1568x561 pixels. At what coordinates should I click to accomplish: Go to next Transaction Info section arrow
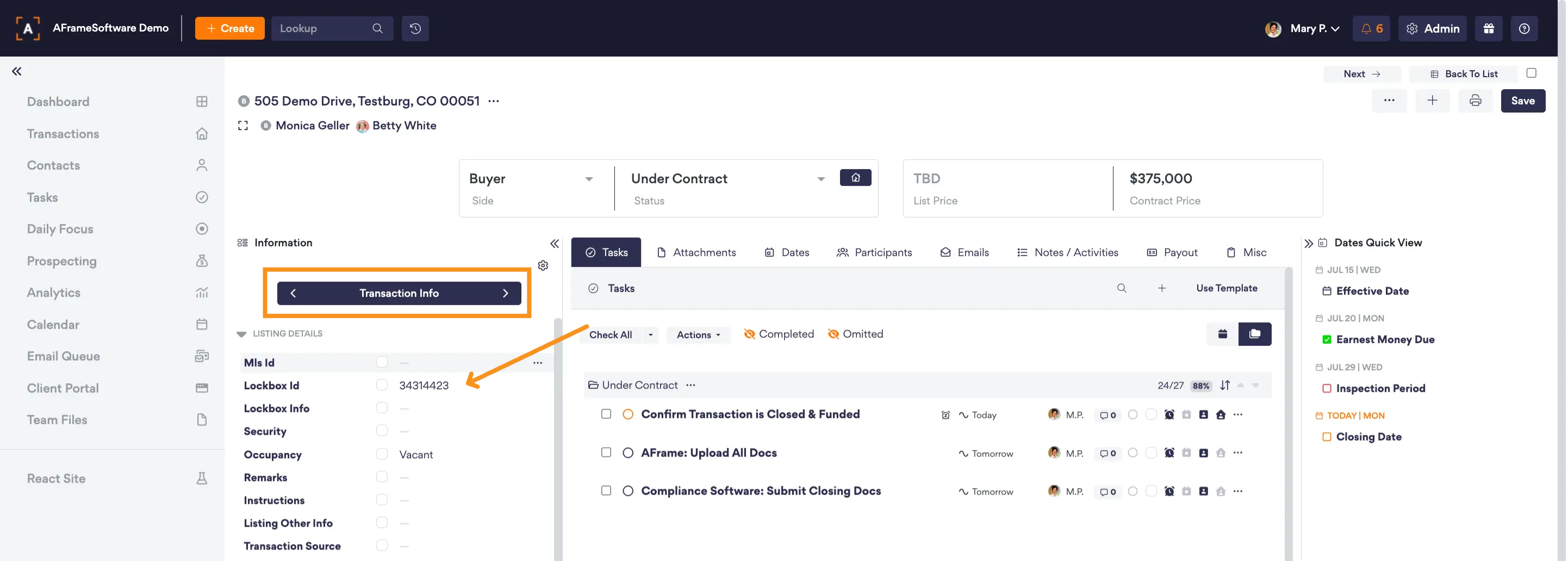(505, 294)
